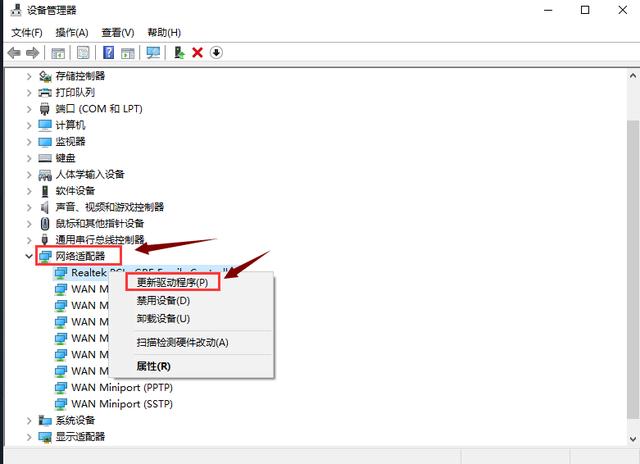Click the 系统设备 folder icon
640x464 pixels.
[45, 420]
